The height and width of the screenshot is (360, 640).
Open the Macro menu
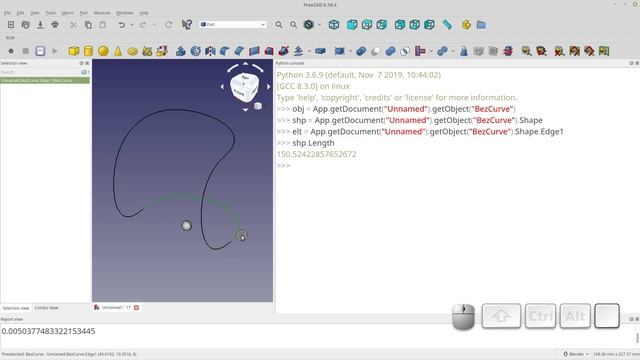[67, 13]
